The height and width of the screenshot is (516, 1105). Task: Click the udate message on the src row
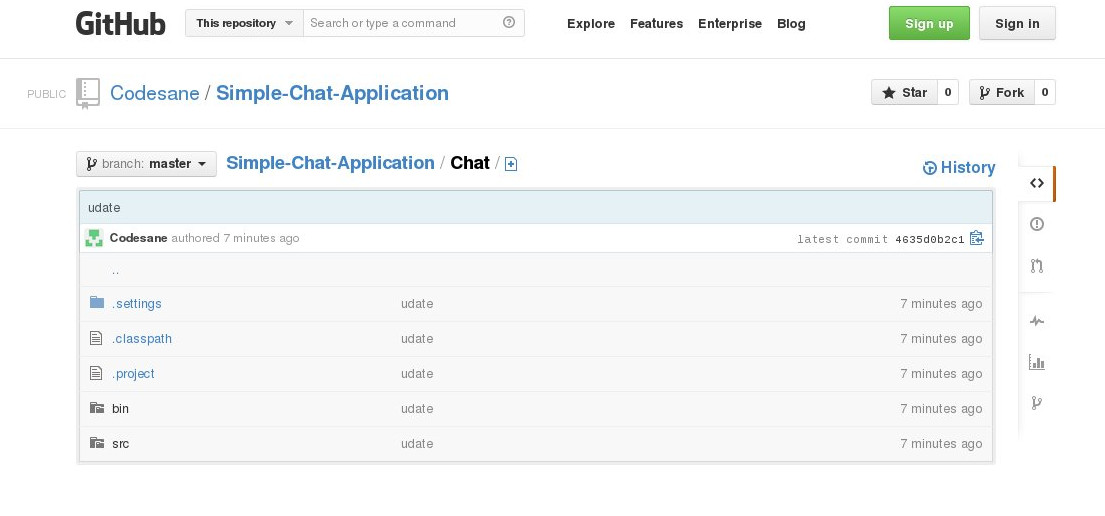click(417, 443)
